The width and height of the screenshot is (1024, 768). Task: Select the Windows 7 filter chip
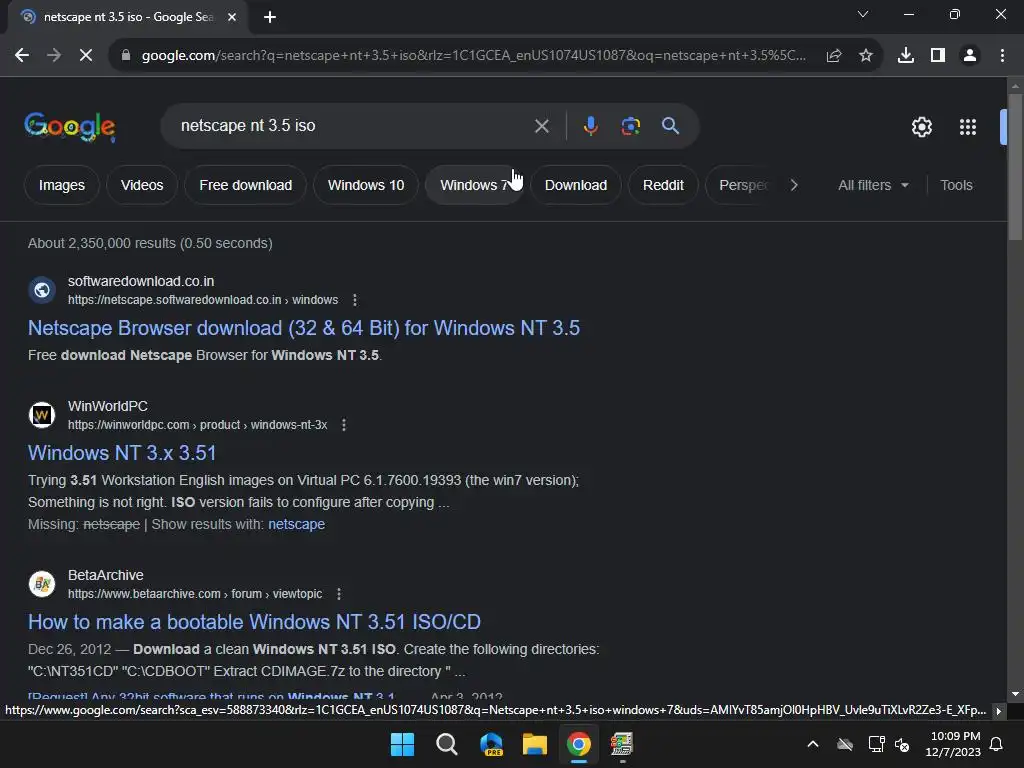pyautogui.click(x=475, y=185)
